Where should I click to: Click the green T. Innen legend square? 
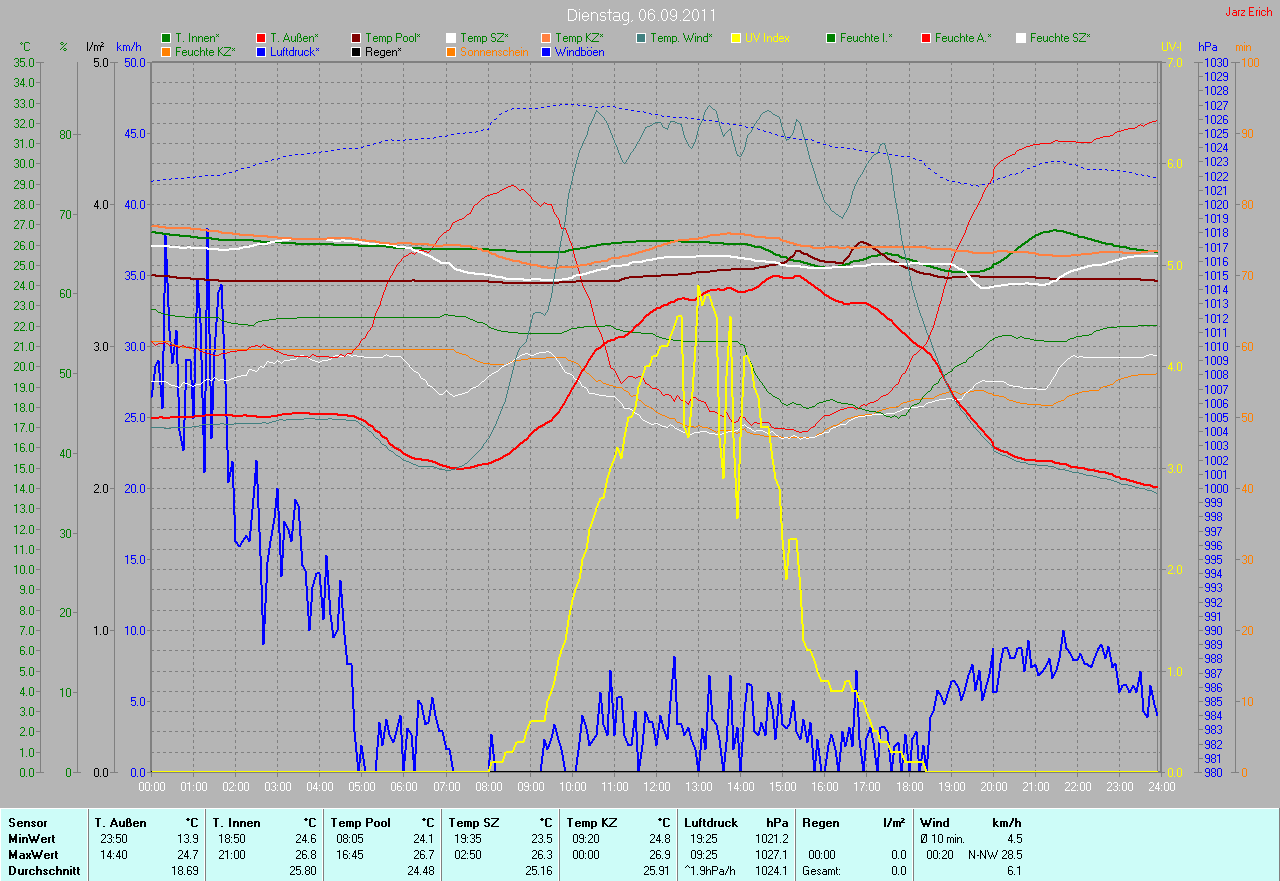(166, 38)
